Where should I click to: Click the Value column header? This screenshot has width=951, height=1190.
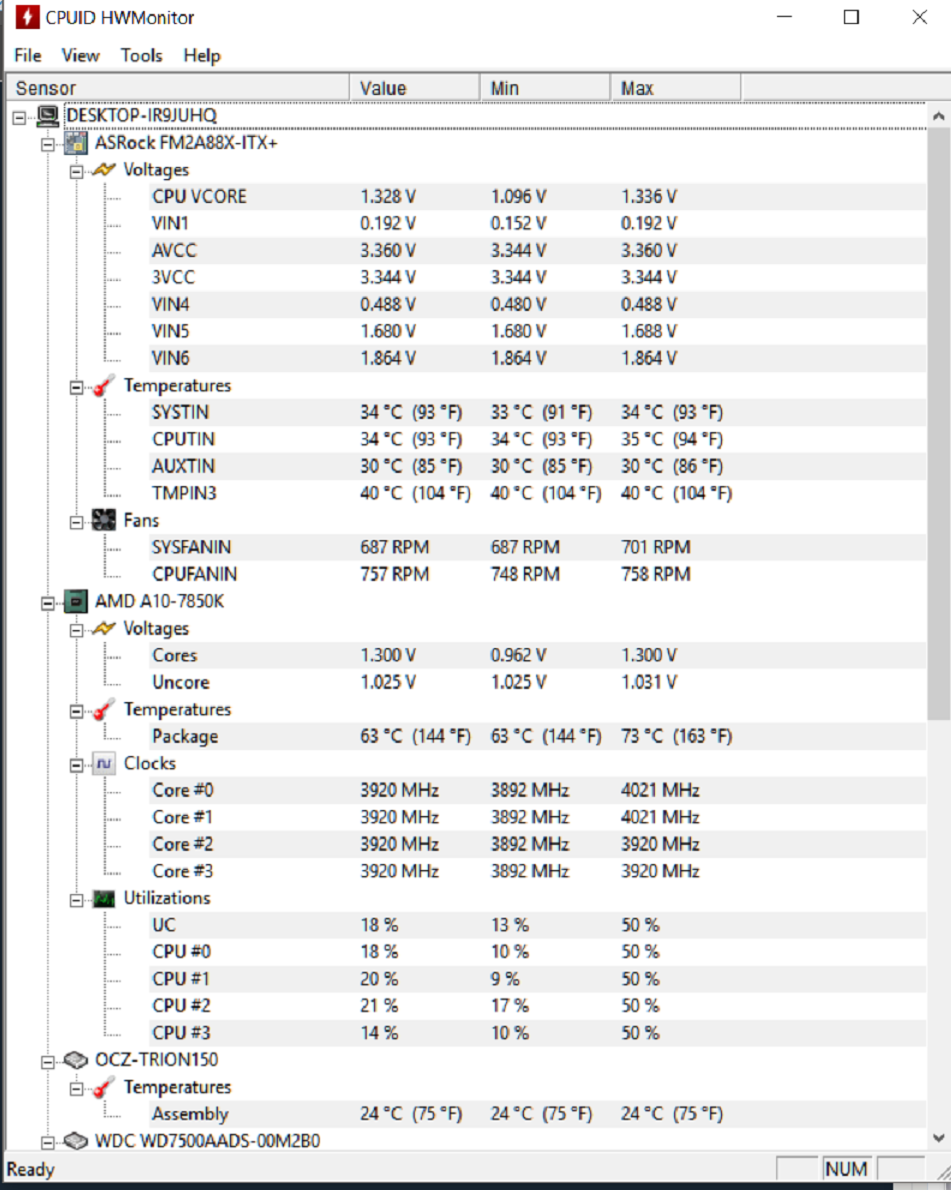(414, 88)
